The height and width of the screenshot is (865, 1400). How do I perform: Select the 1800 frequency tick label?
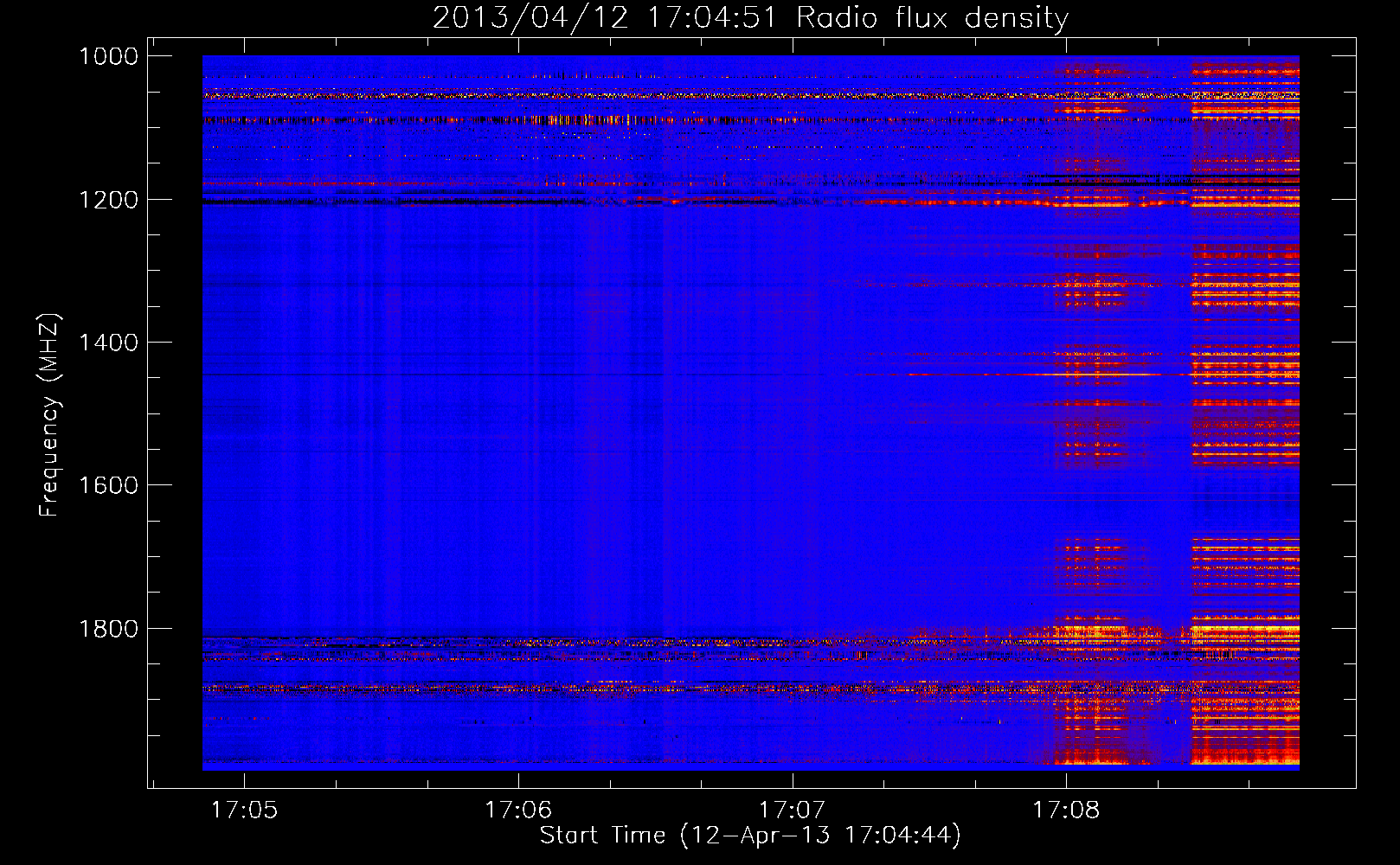click(109, 629)
